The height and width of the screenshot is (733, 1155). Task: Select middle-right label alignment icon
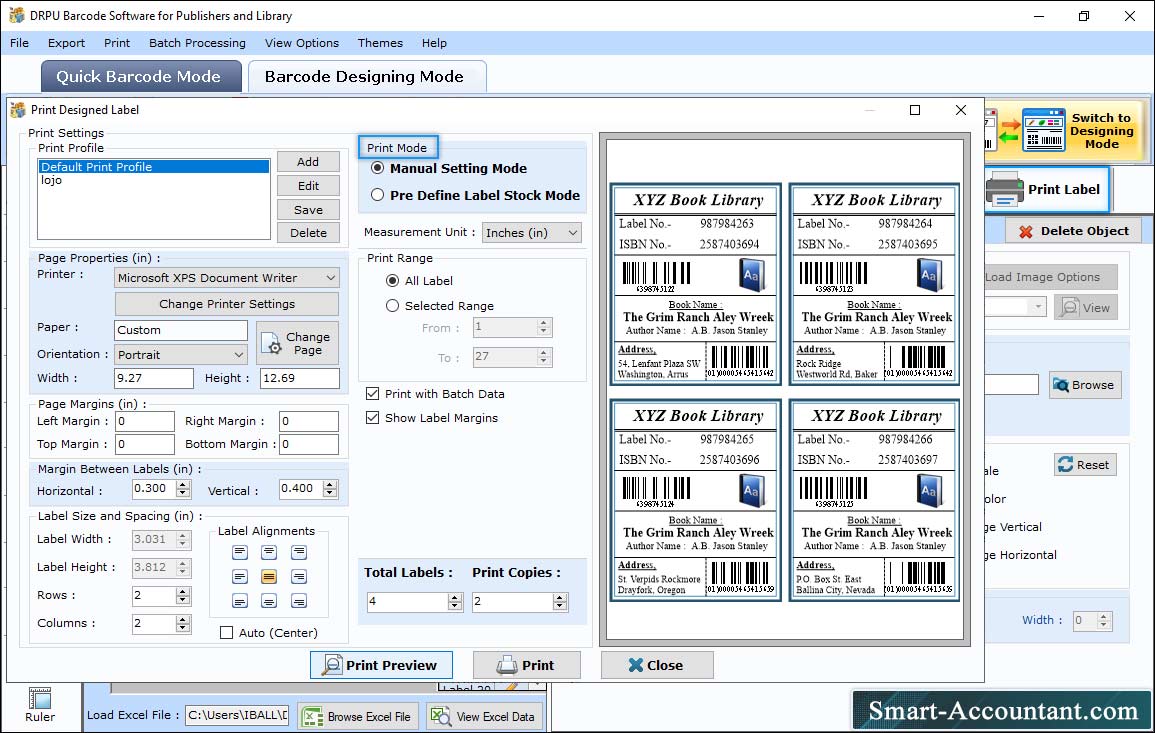[298, 577]
